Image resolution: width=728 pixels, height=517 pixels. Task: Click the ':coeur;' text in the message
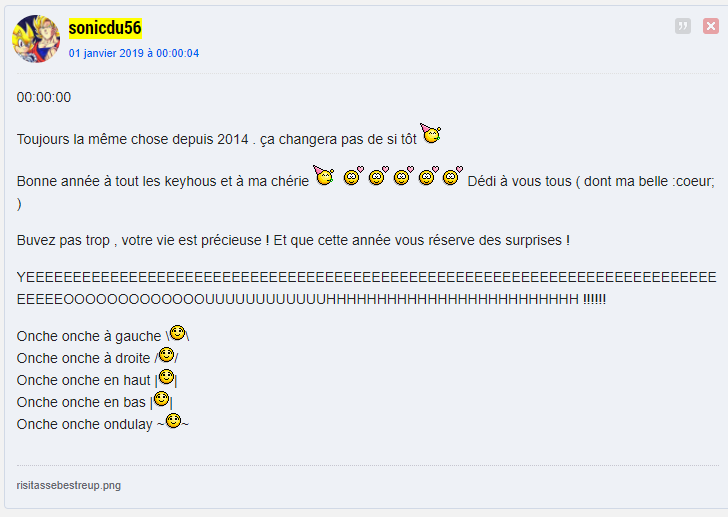[x=693, y=181]
